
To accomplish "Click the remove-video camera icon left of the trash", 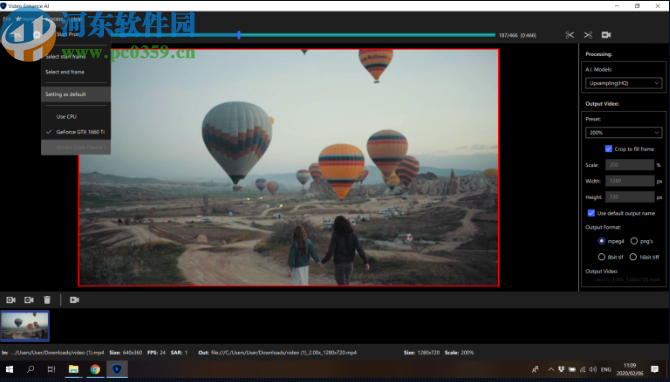I will (x=29, y=300).
